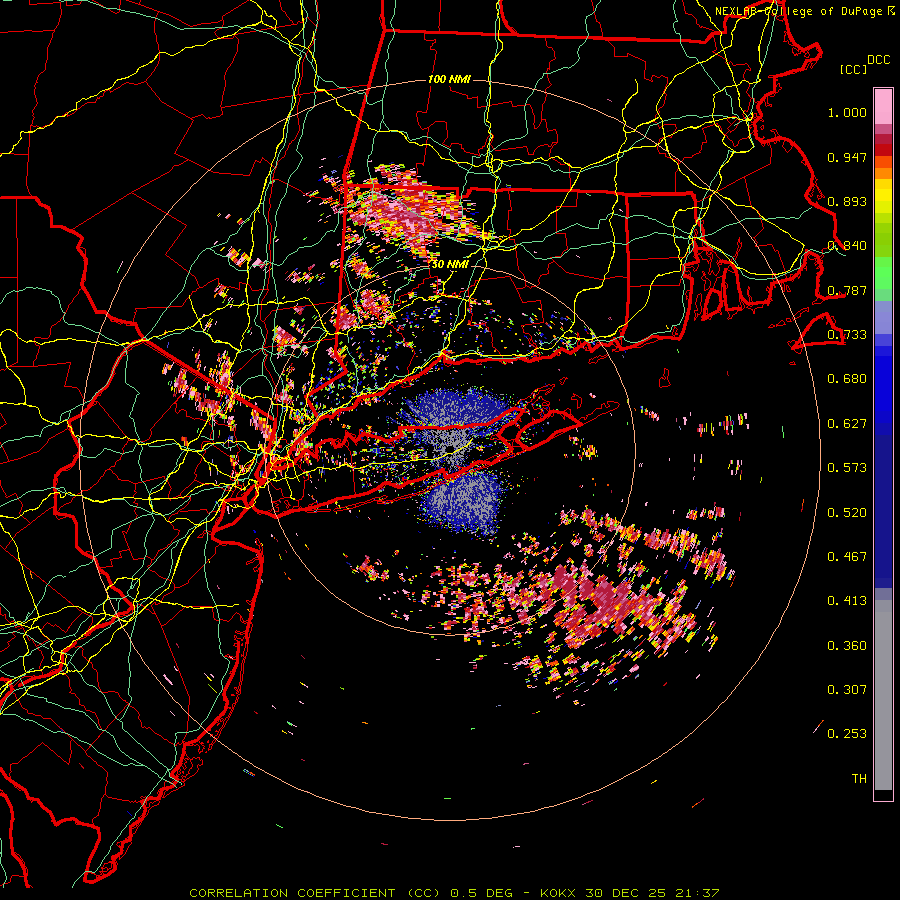Pick the gray low-value segment of color bar

(883, 695)
